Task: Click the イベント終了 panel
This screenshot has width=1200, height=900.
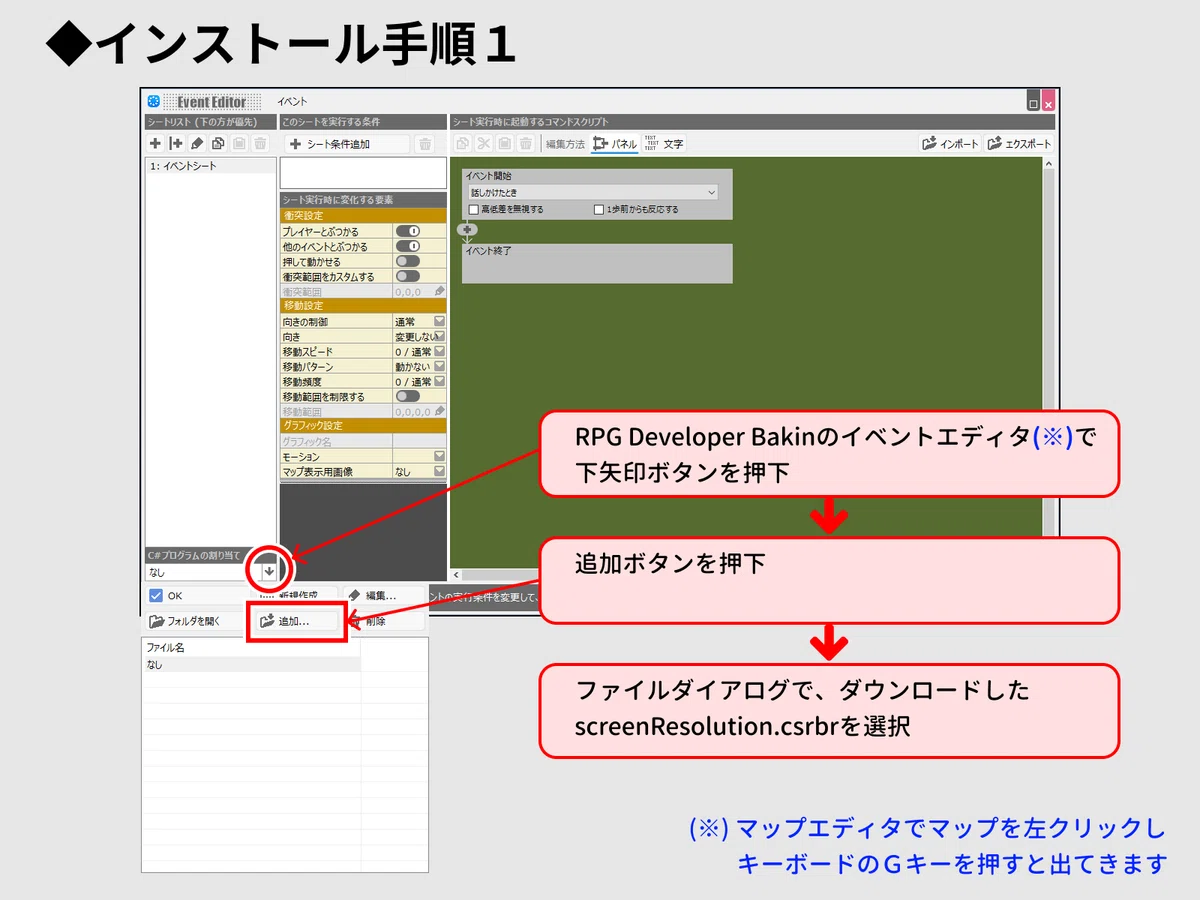Action: pyautogui.click(x=597, y=263)
